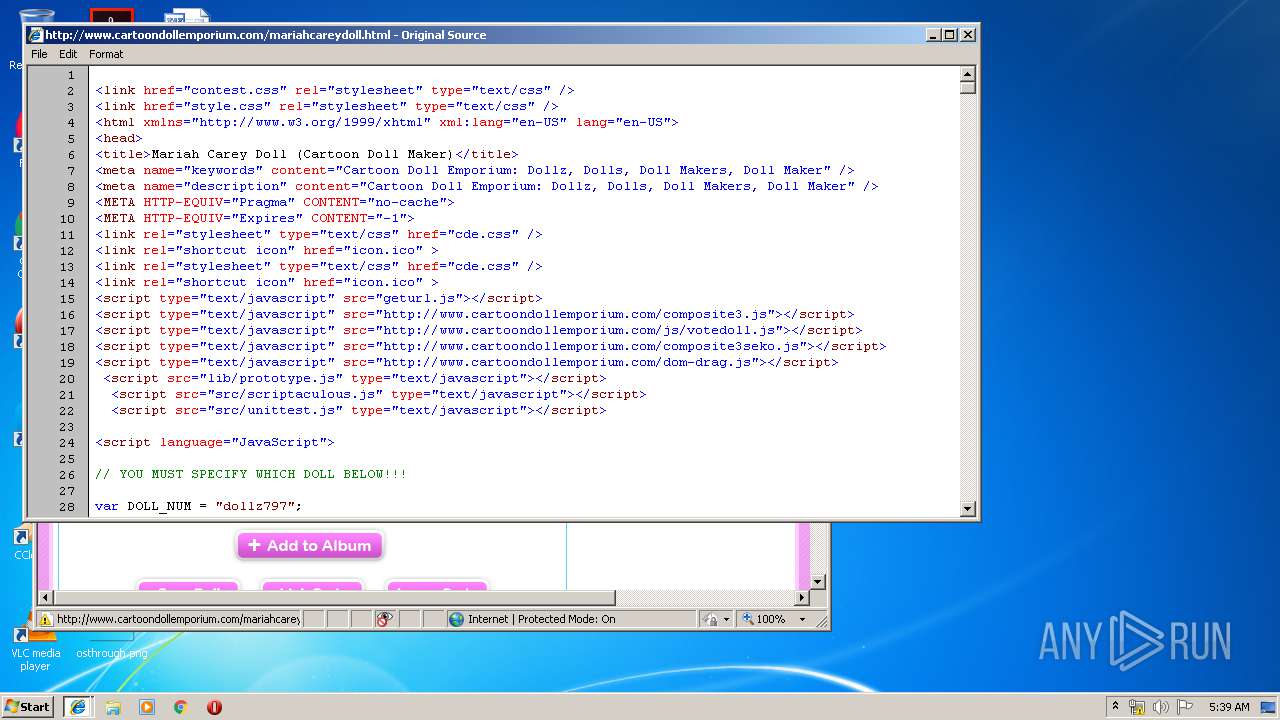1280x720 pixels.
Task: Click the title tag text on line 6
Action: point(307,154)
